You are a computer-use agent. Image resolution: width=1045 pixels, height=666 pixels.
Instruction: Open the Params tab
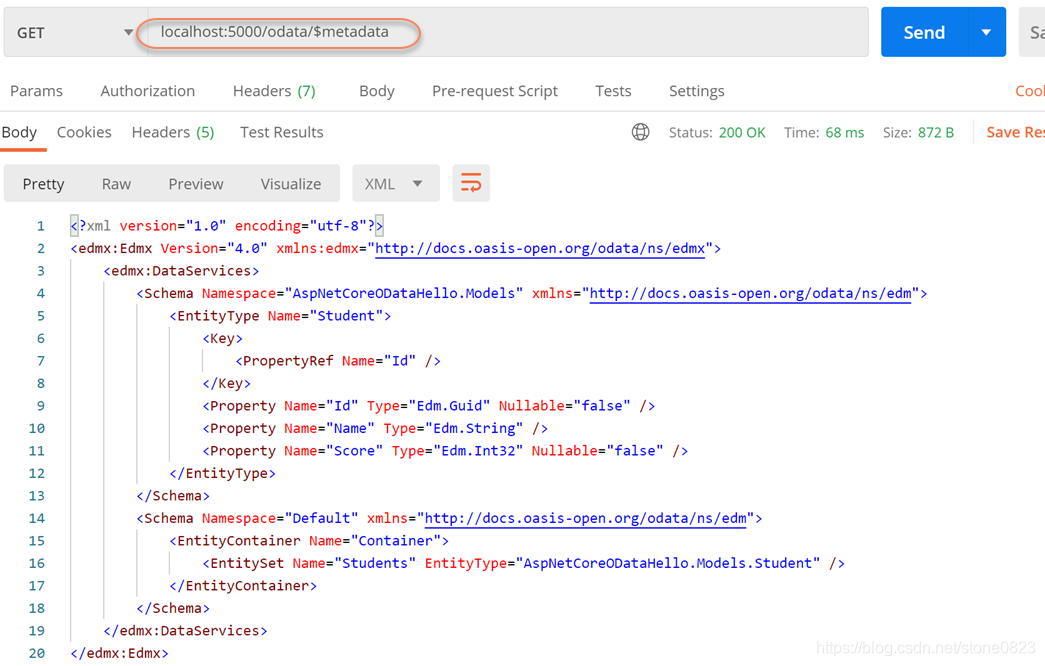(x=37, y=91)
